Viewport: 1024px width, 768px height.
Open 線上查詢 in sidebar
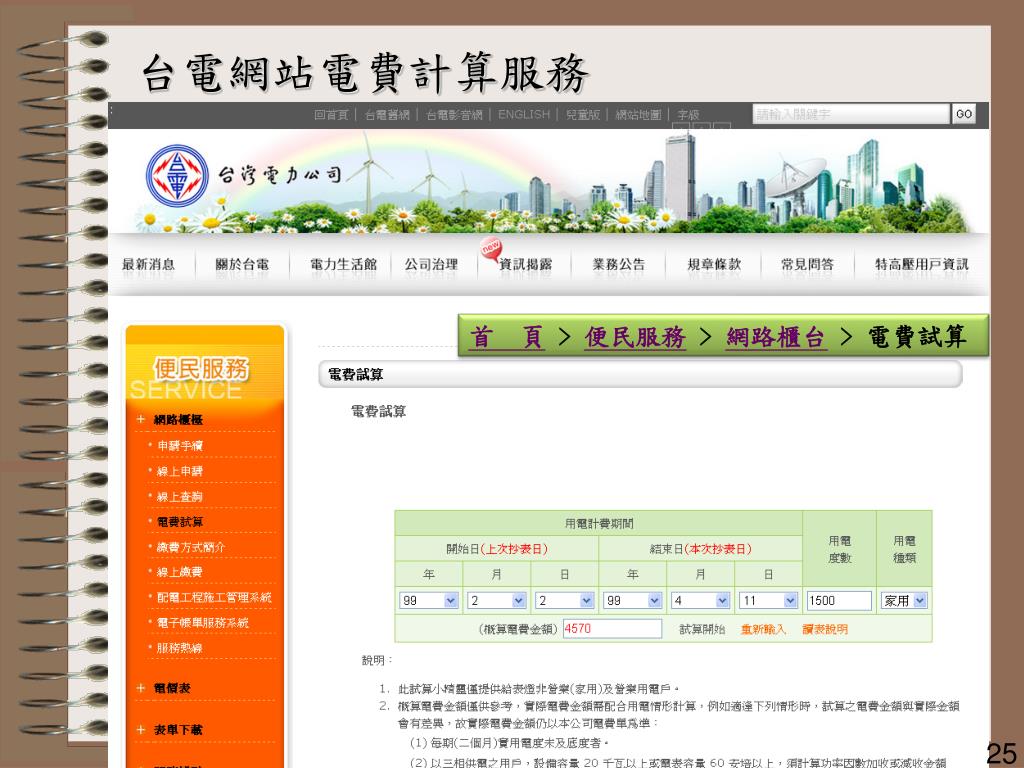click(180, 497)
